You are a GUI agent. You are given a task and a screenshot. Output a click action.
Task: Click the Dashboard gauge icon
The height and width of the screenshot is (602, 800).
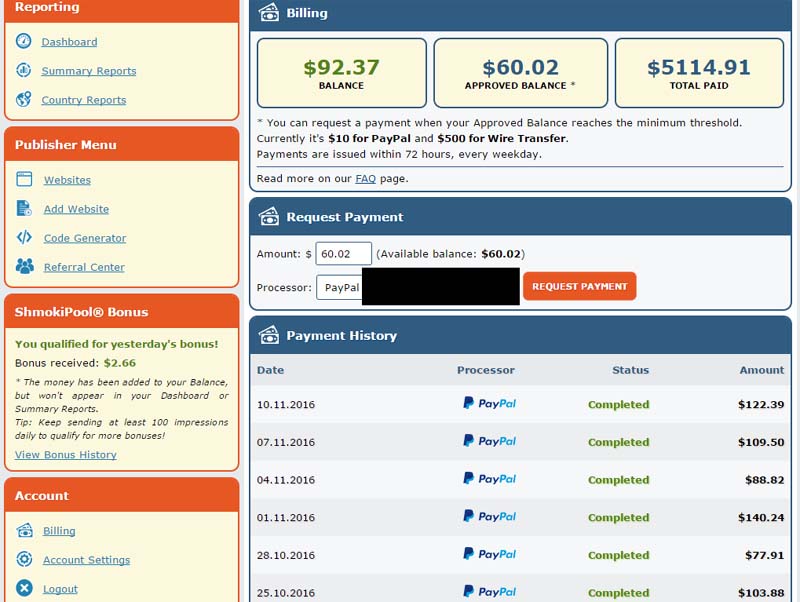[x=23, y=41]
